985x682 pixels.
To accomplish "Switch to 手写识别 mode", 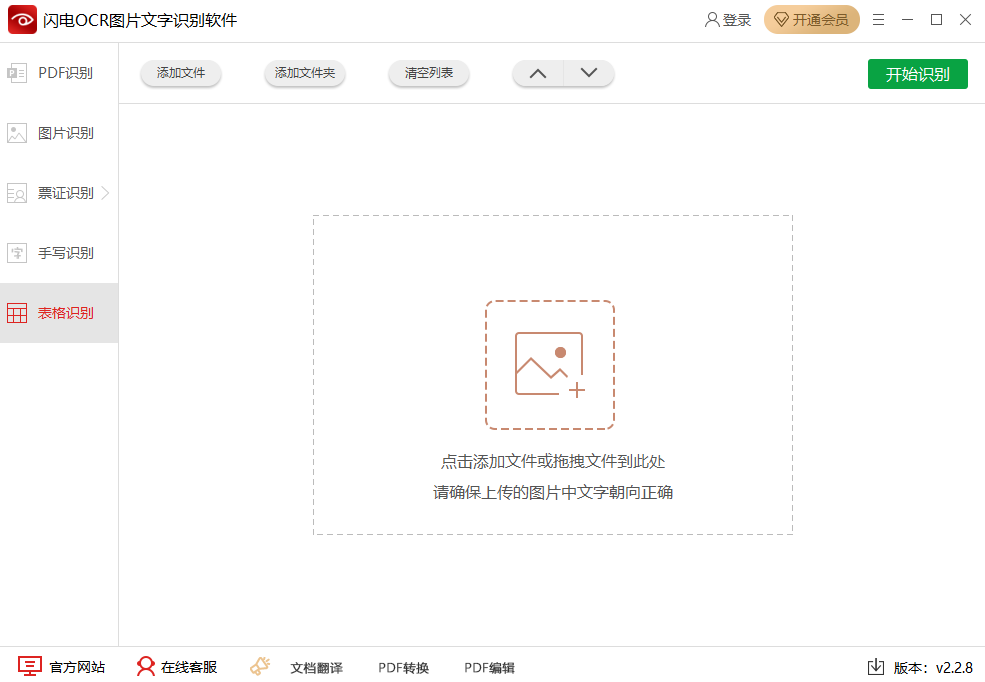I will pos(59,253).
